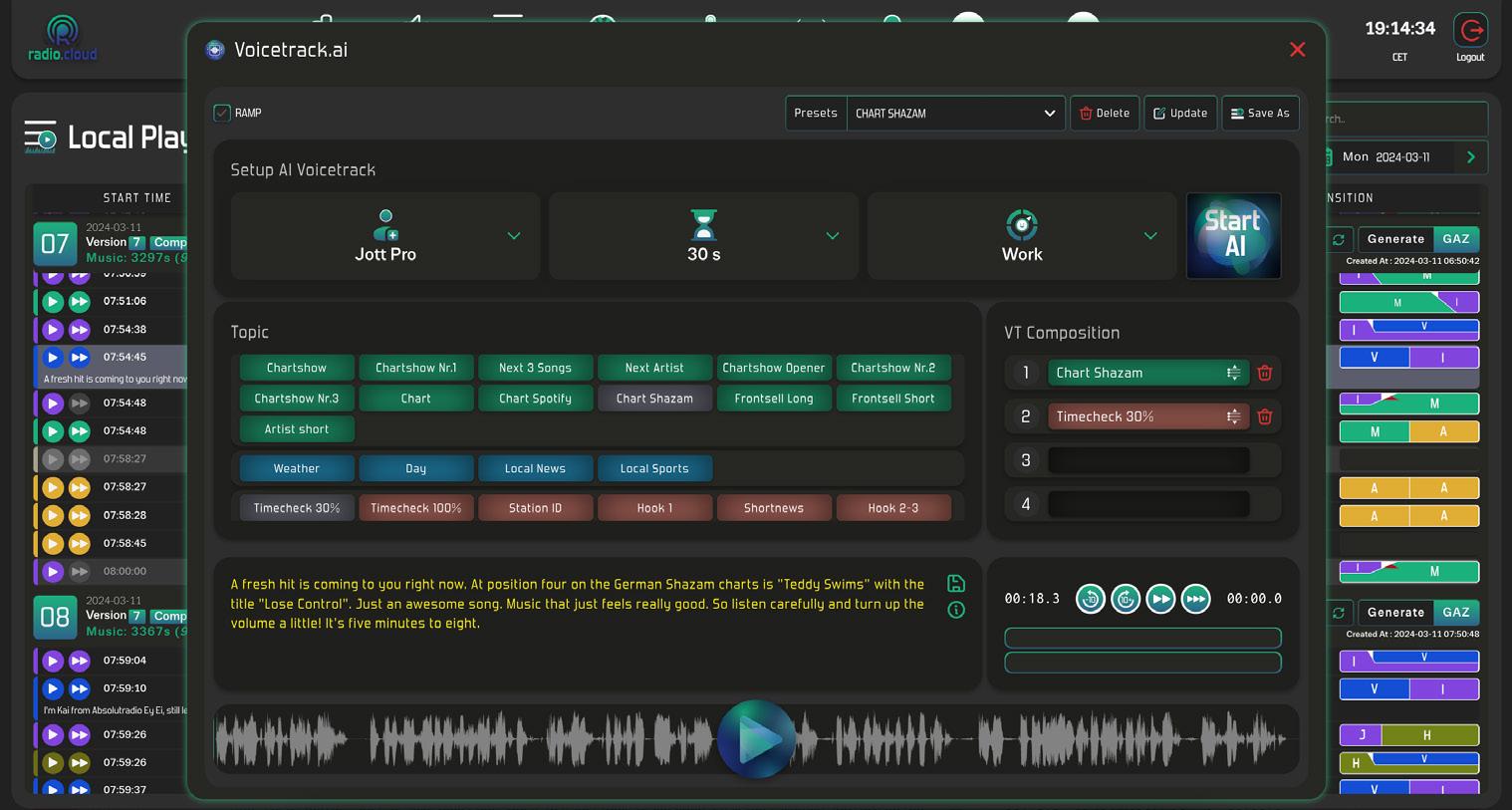The height and width of the screenshot is (810, 1512).
Task: Refresh the 08 hour transitions
Action: 1339,613
